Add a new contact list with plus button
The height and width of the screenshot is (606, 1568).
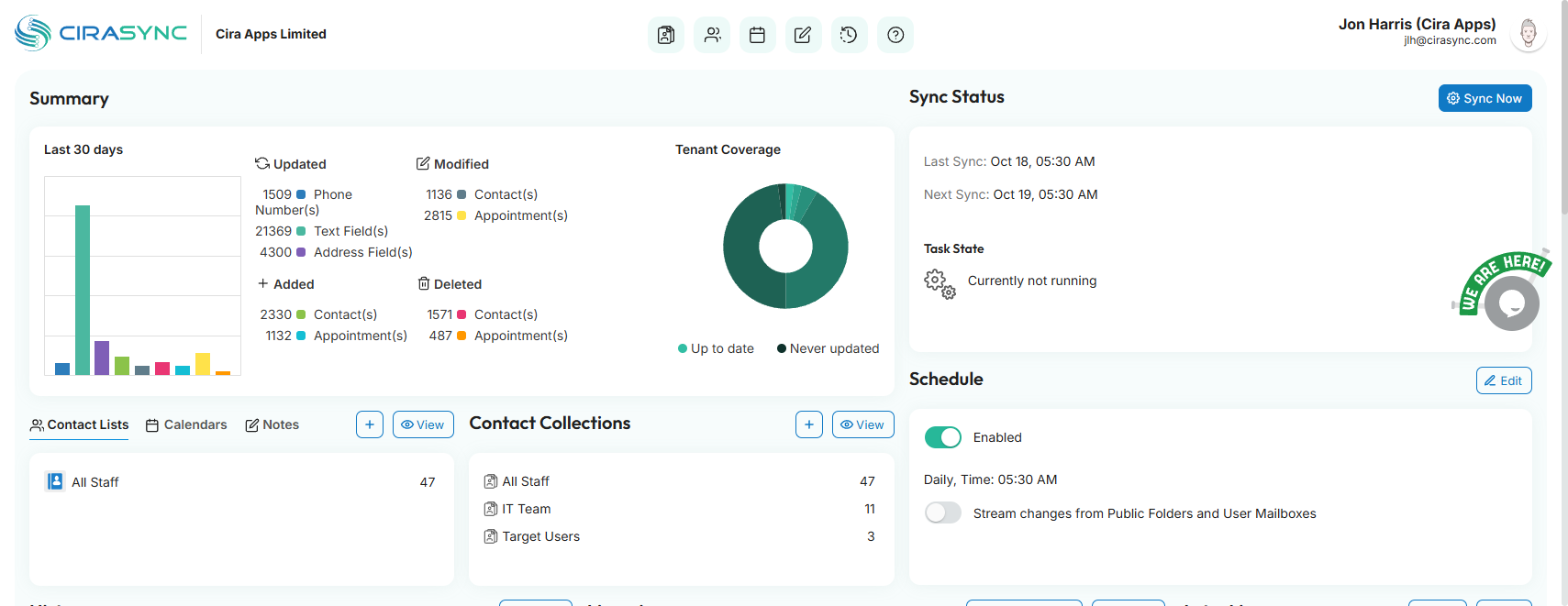370,424
